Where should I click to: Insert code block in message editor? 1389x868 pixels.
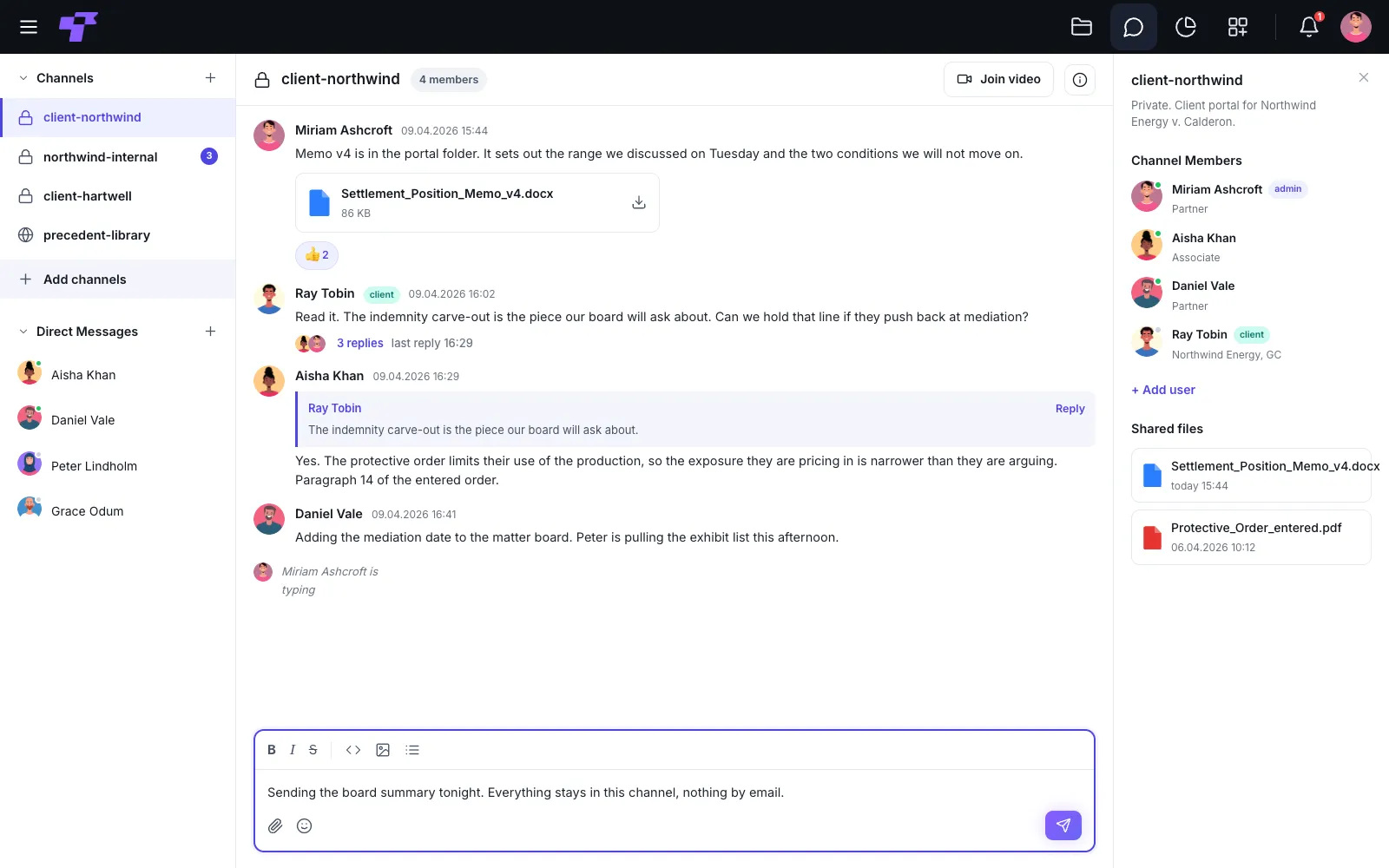353,750
